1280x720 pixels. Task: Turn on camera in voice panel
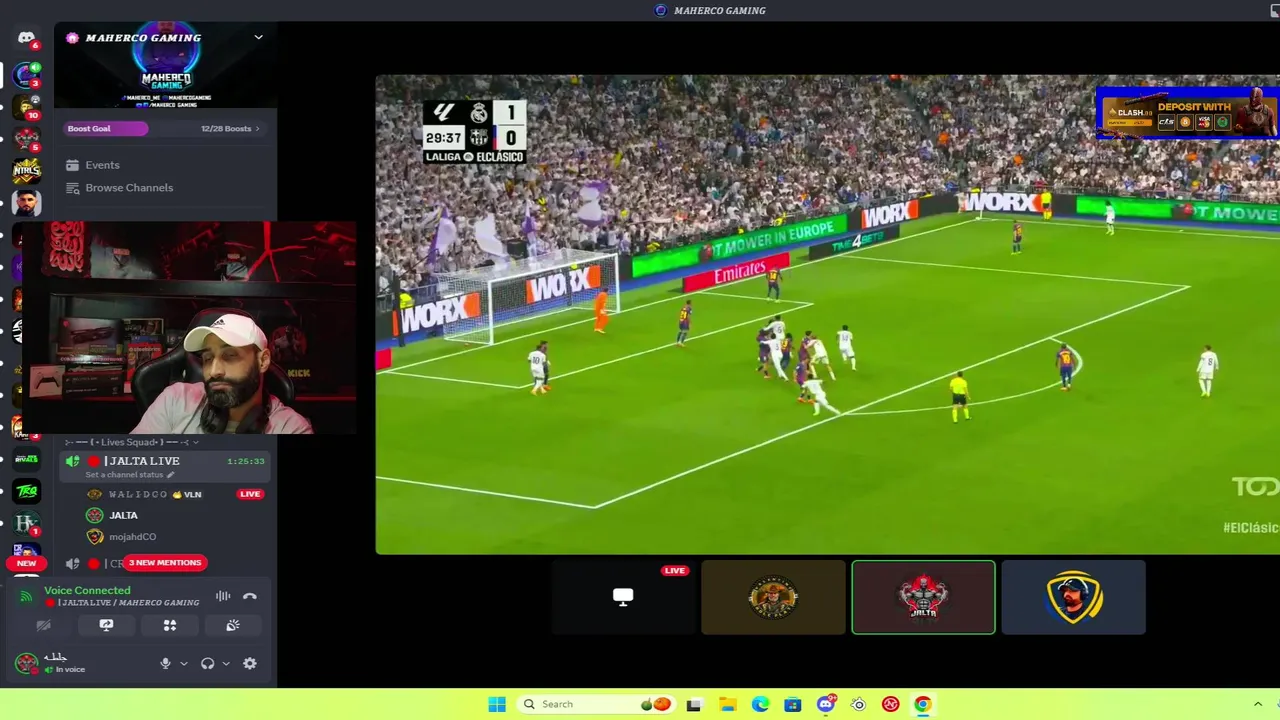(43, 625)
